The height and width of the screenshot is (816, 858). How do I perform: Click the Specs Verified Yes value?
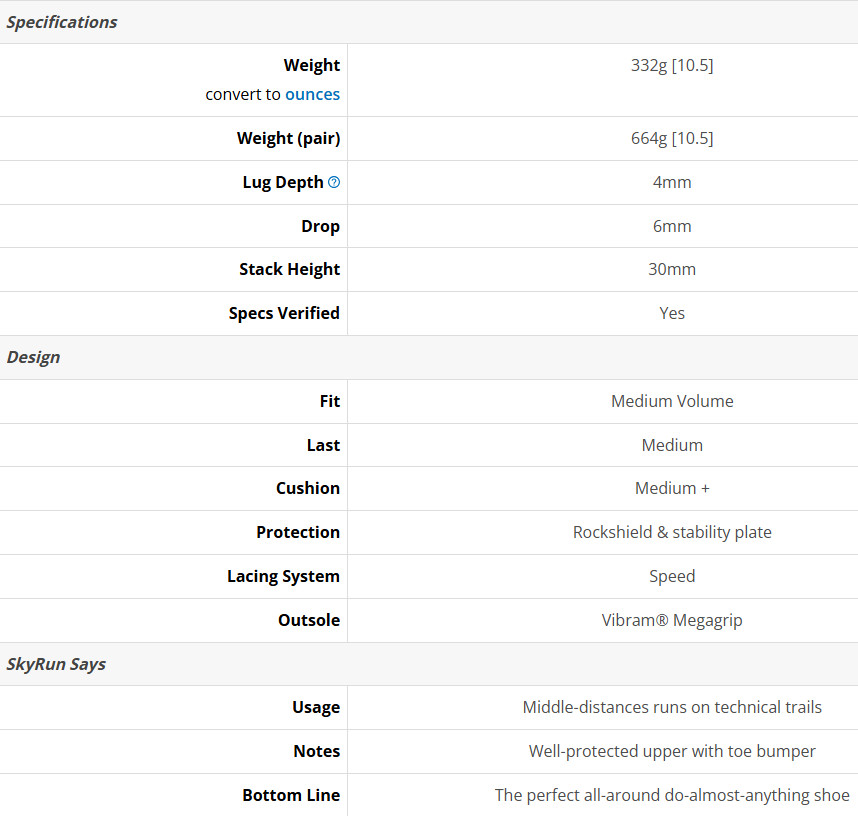(x=672, y=313)
